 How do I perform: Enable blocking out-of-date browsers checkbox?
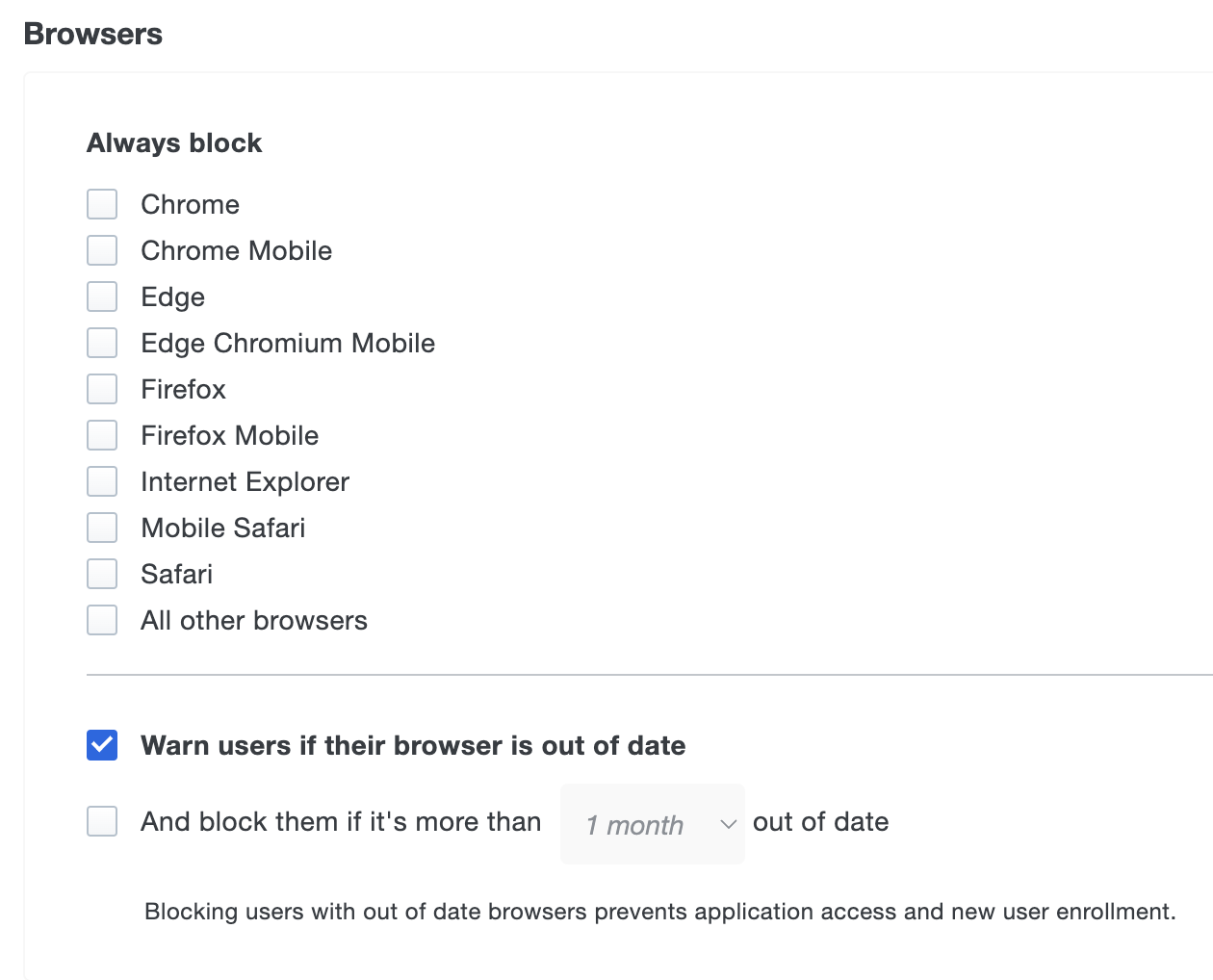pyautogui.click(x=102, y=821)
